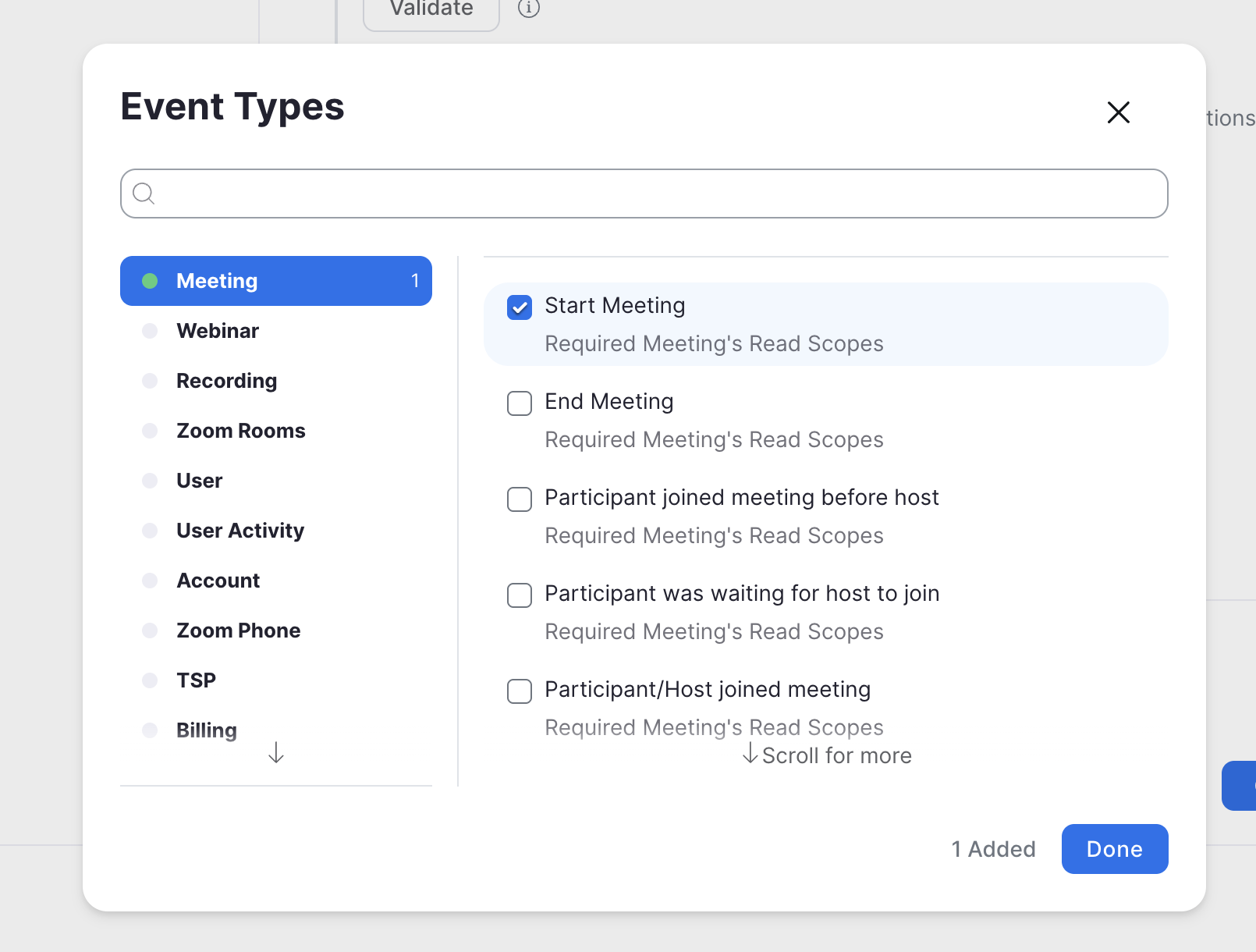Viewport: 1256px width, 952px height.
Task: Click the Scroll for more arrow
Action: (750, 754)
